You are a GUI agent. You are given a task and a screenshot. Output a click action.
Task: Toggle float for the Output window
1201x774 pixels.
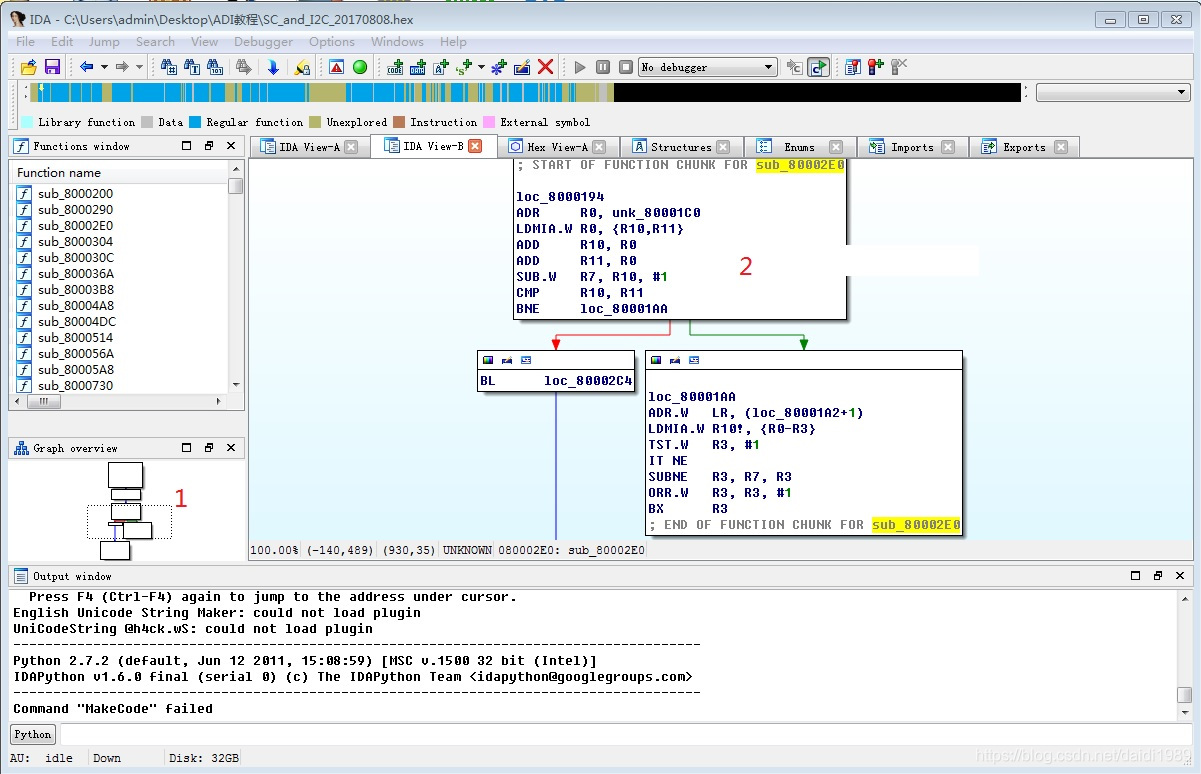point(1158,576)
